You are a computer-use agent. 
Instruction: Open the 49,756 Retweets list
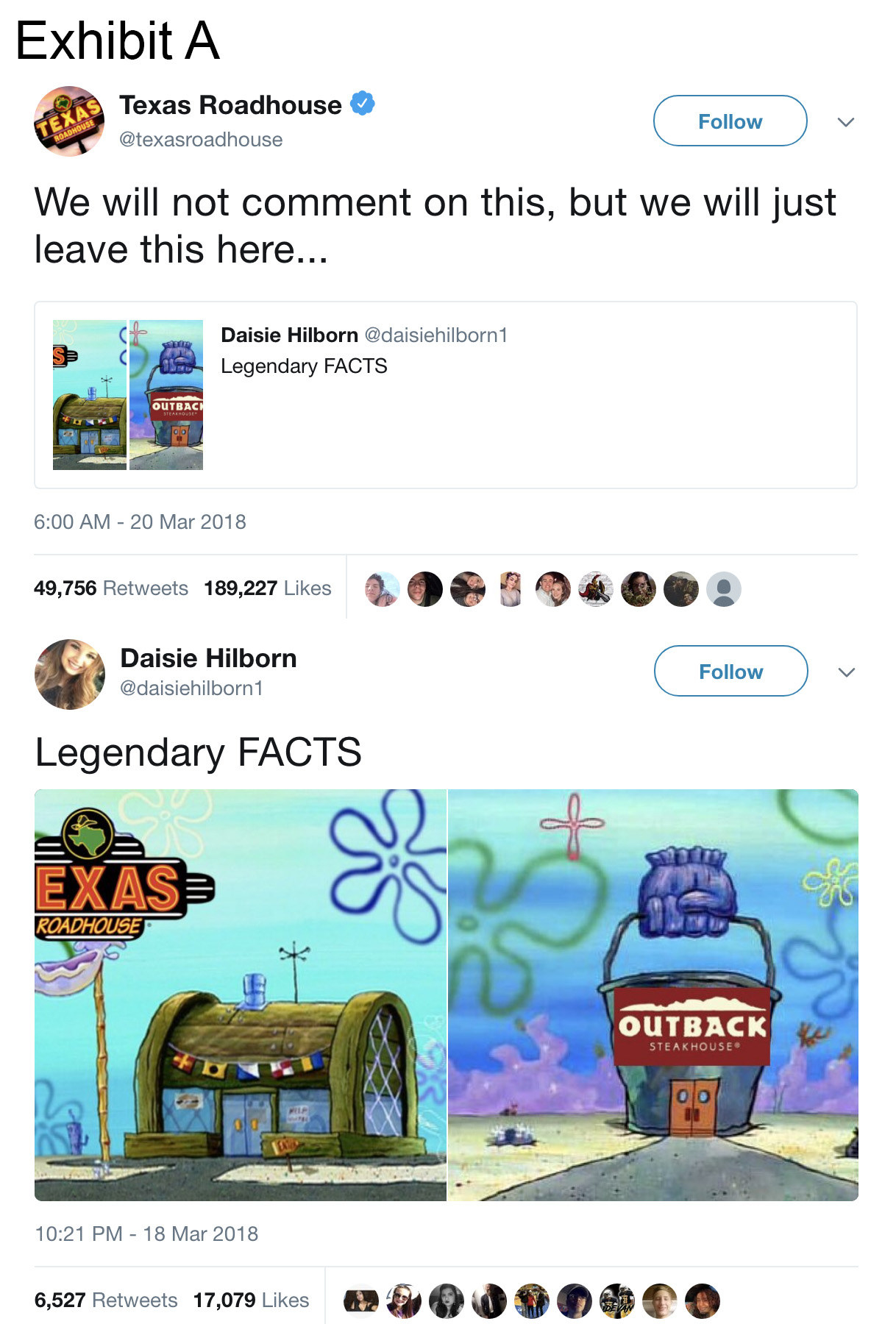111,588
